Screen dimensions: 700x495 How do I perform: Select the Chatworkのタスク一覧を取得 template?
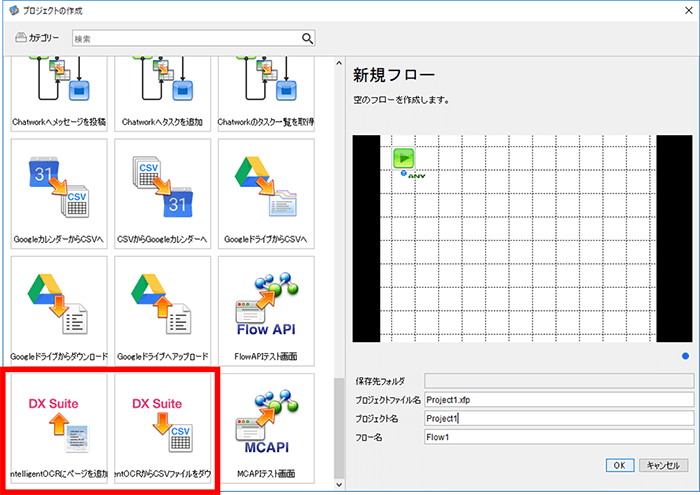pyautogui.click(x=266, y=94)
